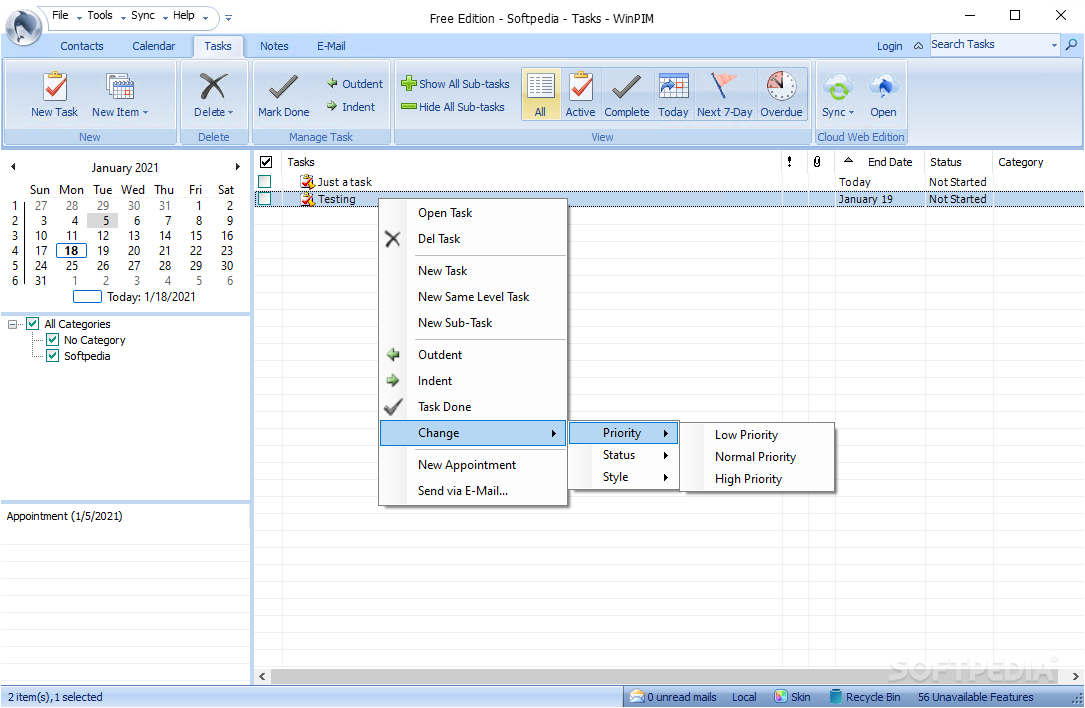Image resolution: width=1085 pixels, height=708 pixels.
Task: Choose Del Task from context menu
Action: point(473,239)
